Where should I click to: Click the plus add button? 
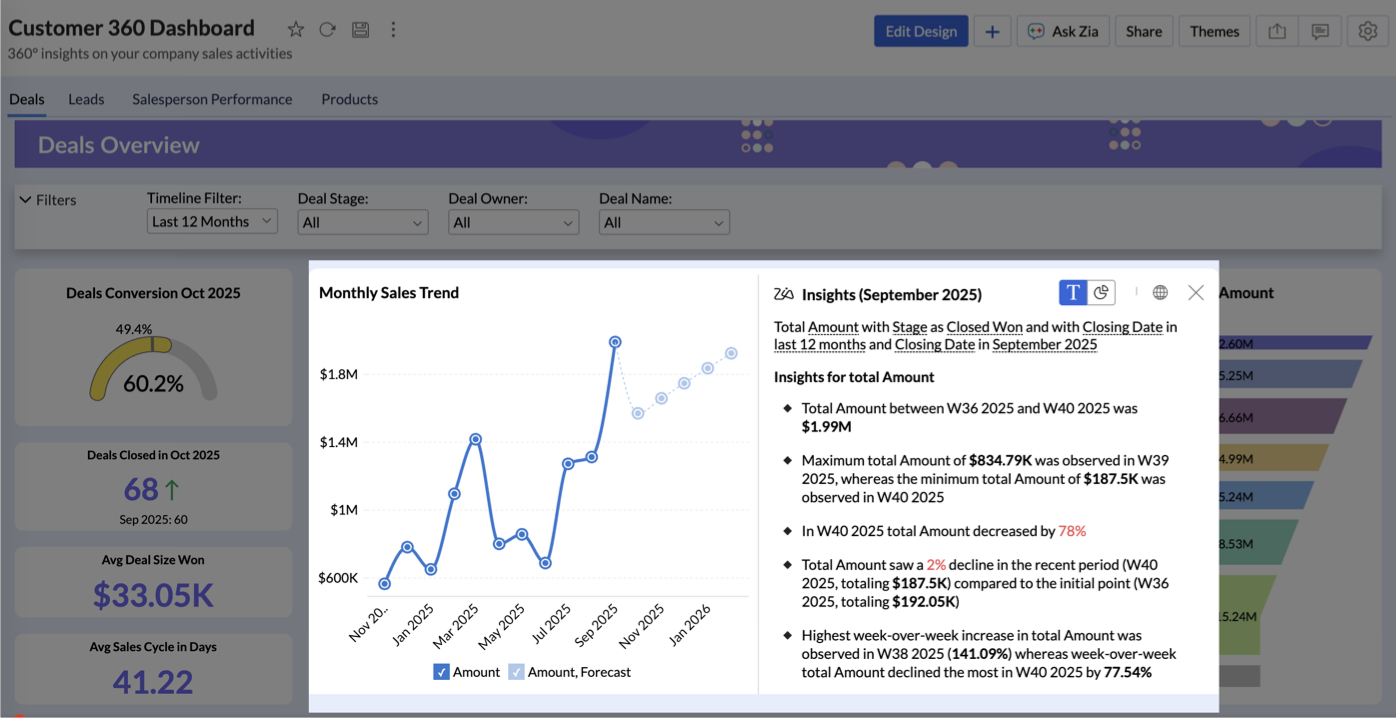pyautogui.click(x=992, y=31)
